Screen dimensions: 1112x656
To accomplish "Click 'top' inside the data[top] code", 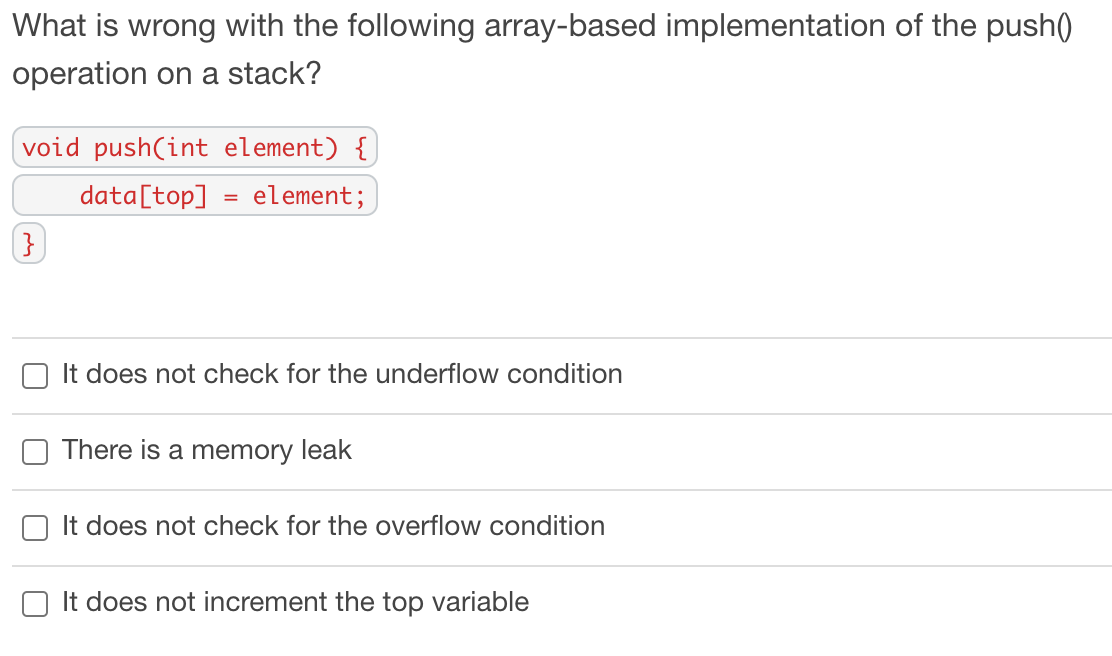I will point(174,196).
